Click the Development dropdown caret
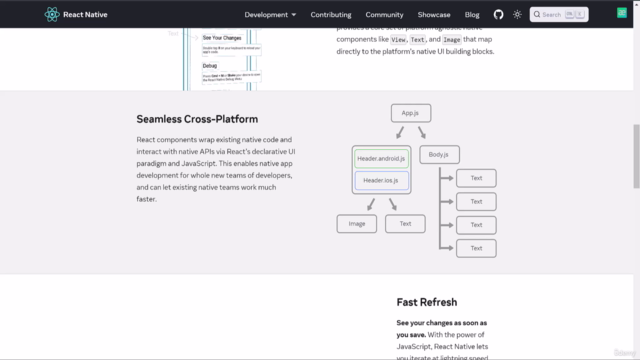 293,15
